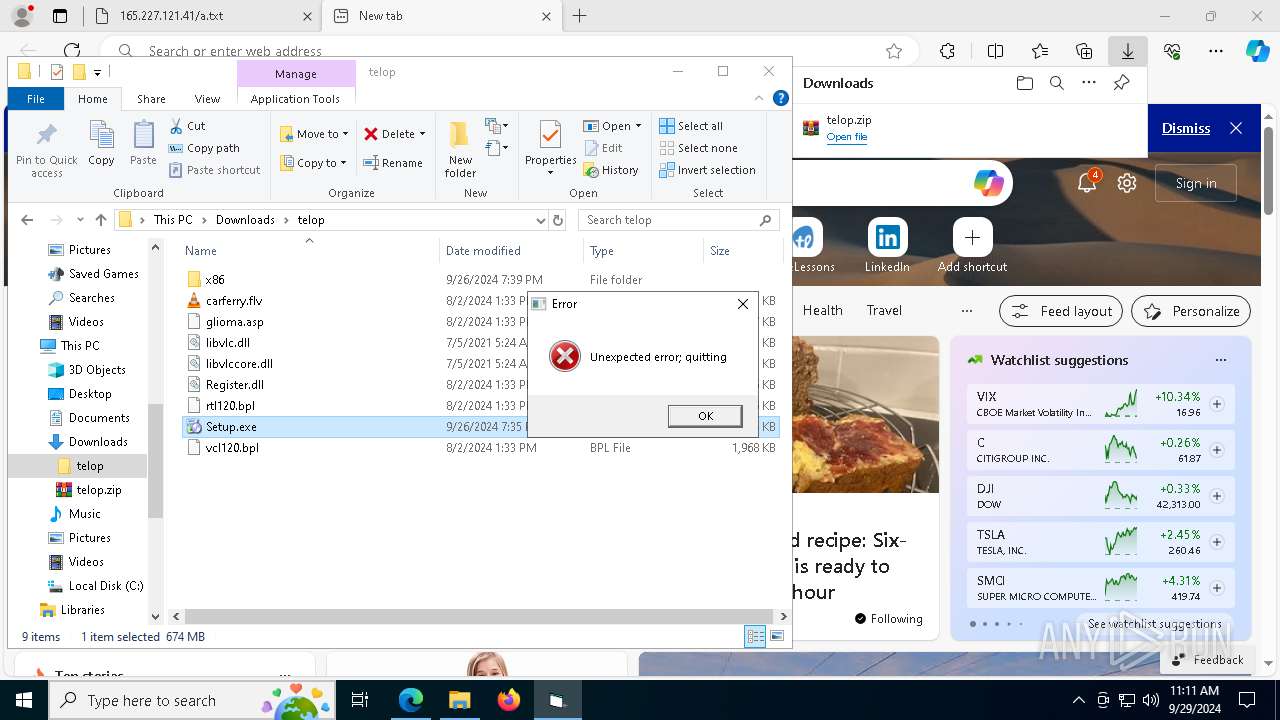1280x720 pixels.
Task: Click Cut in the Clipboard group
Action: tap(187, 126)
